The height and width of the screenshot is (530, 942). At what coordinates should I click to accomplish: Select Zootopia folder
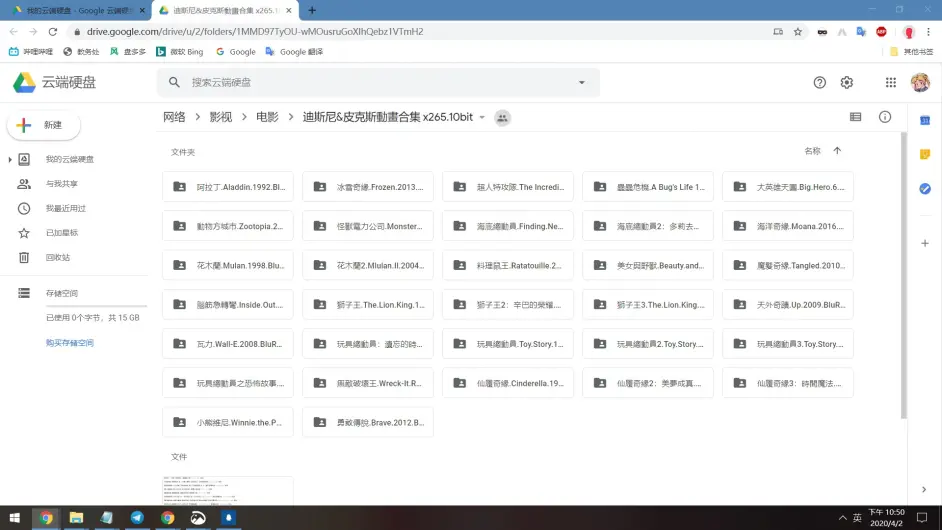228,226
